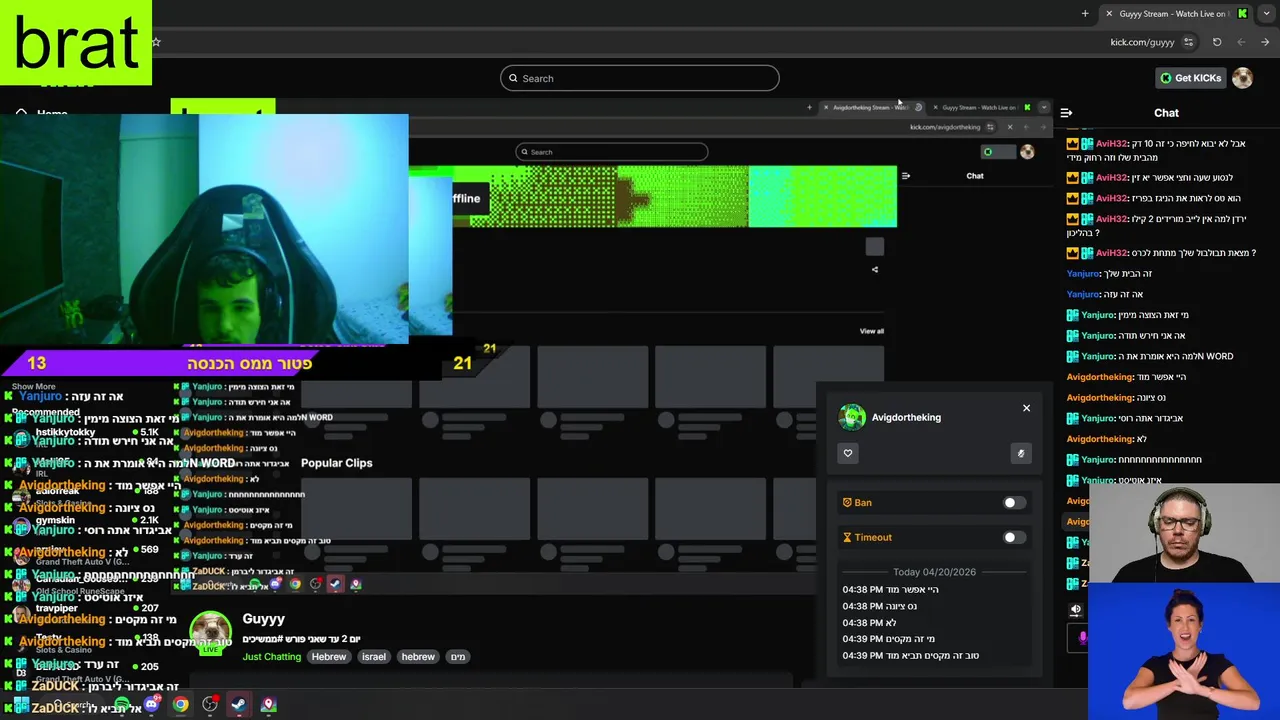Click the Popular Clips heading
Screen dimensions: 1280x720
pos(336,463)
